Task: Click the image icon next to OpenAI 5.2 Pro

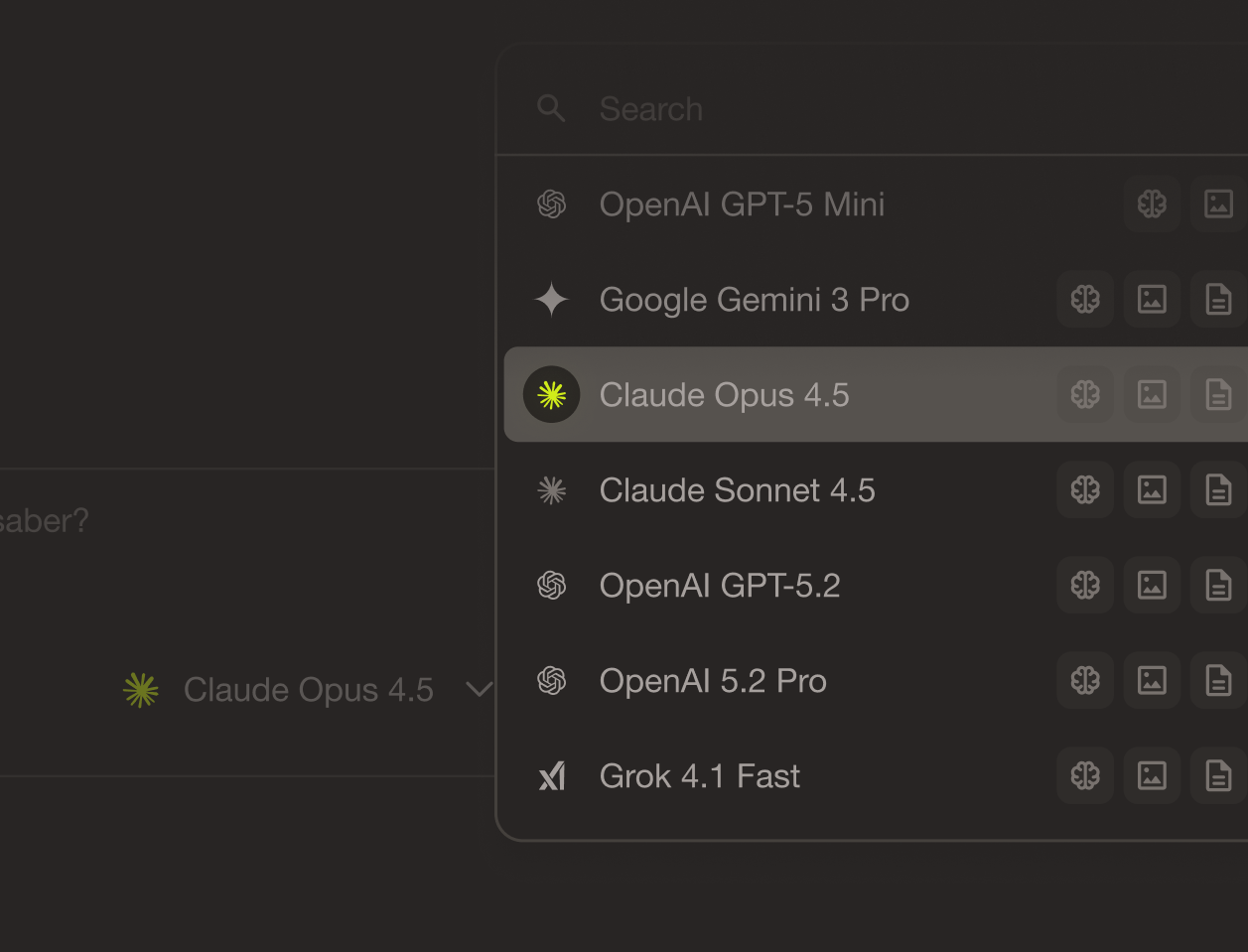Action: 1152,680
